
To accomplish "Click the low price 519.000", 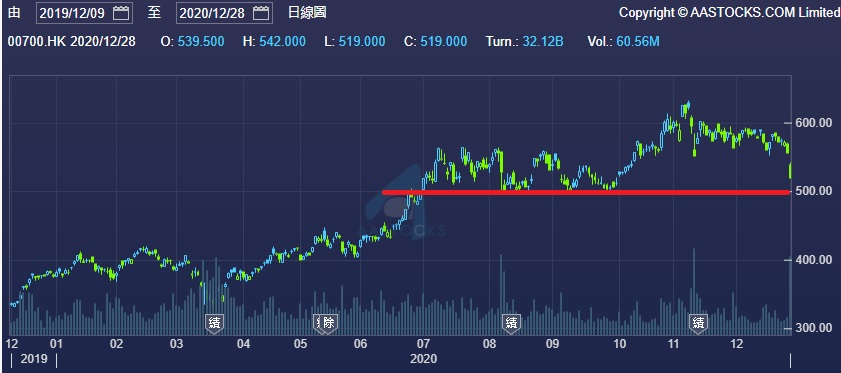I will 362,41.
